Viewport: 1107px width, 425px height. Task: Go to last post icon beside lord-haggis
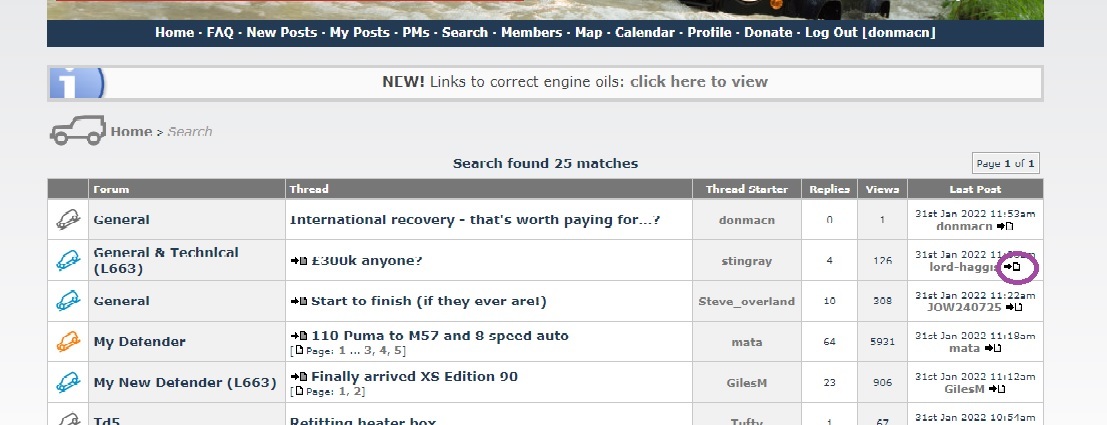[x=1012, y=267]
